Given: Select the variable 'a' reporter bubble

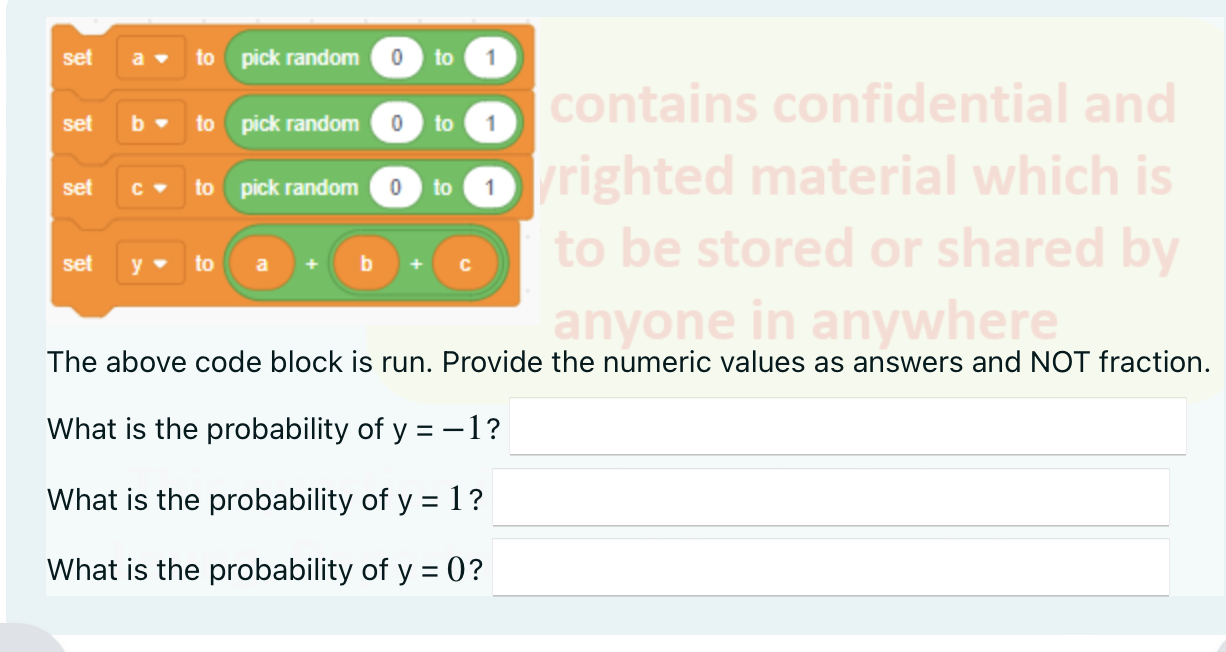Looking at the screenshot, I should (x=262, y=263).
